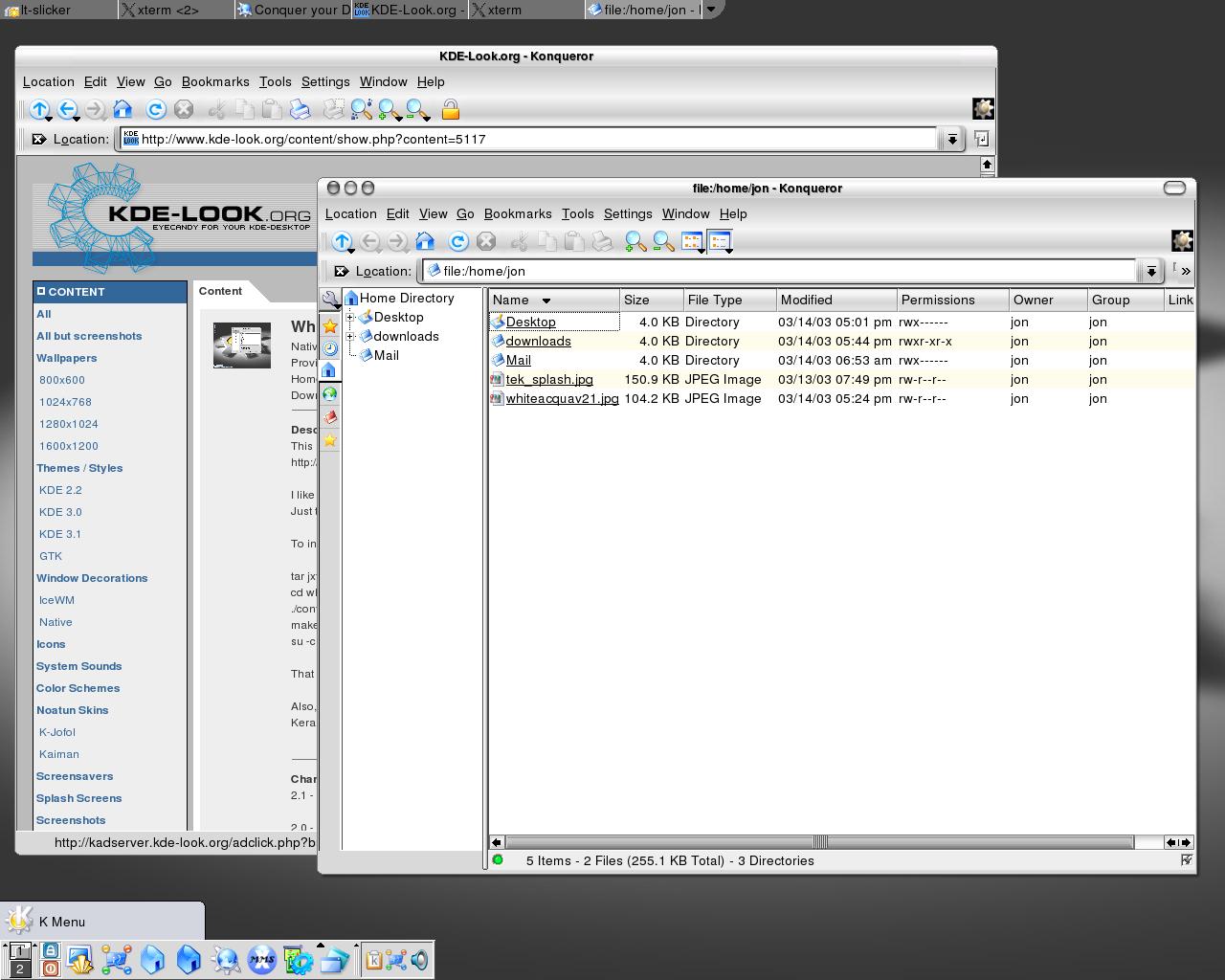Open Klipper clipboard icon in system tray
The image size is (1225, 980).
click(374, 959)
